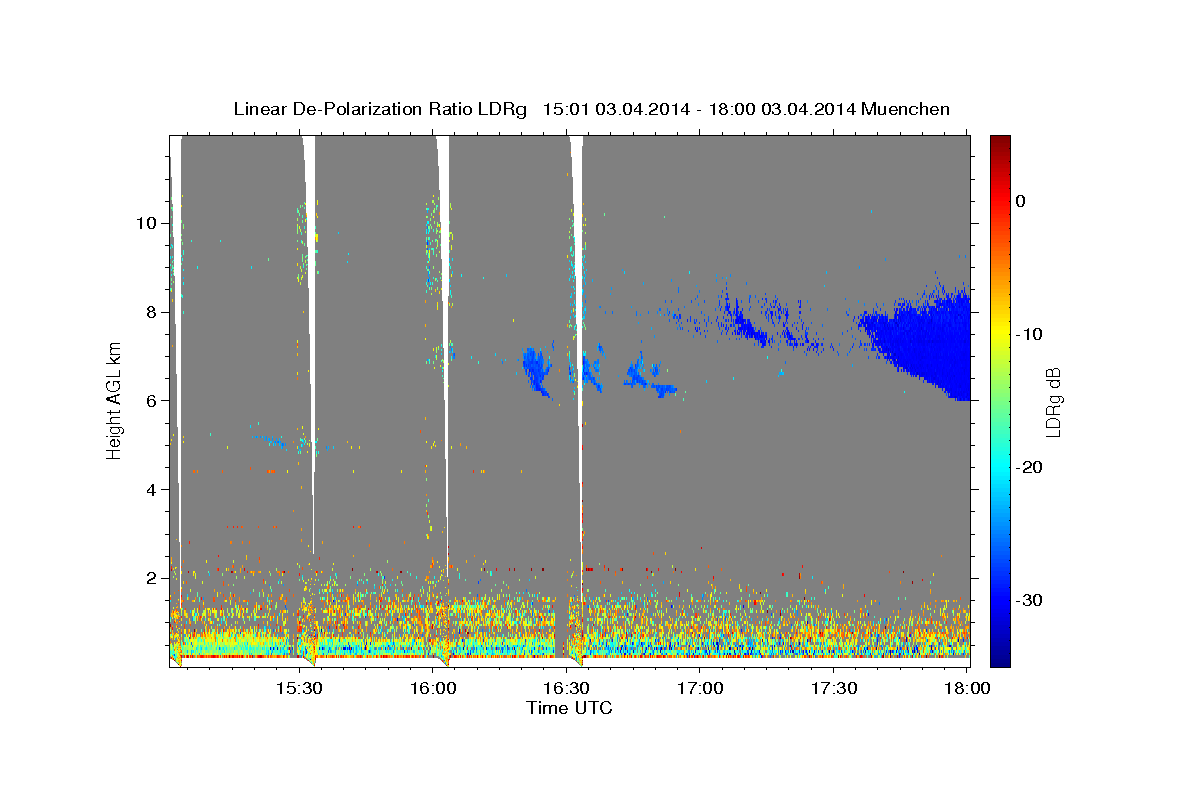
Task: Click the colorbar value label '-30'
Action: pos(1030,600)
